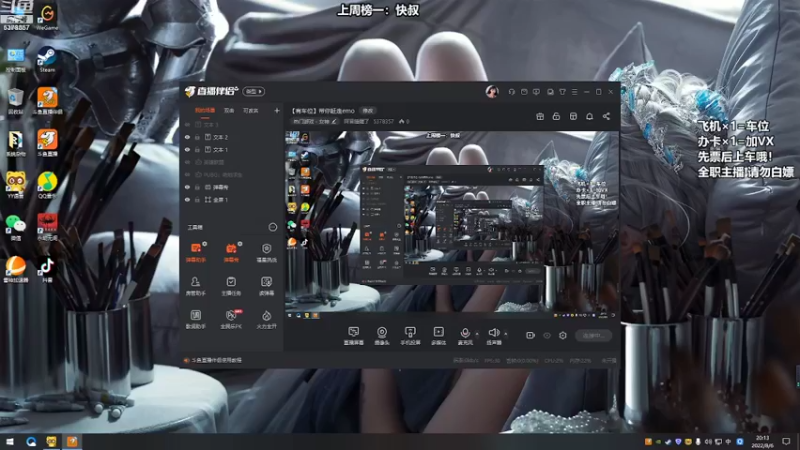
Task: Open the 读弹幕 tool
Action: [x=266, y=286]
